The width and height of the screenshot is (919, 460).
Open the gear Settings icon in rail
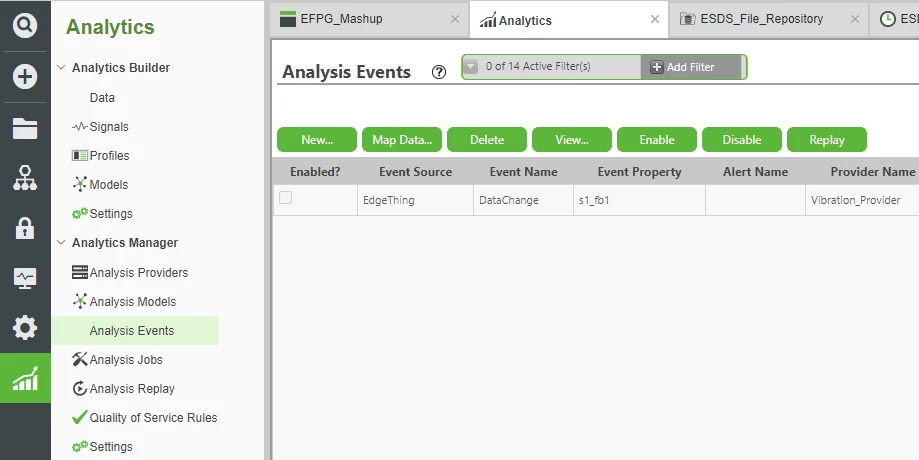pos(25,328)
